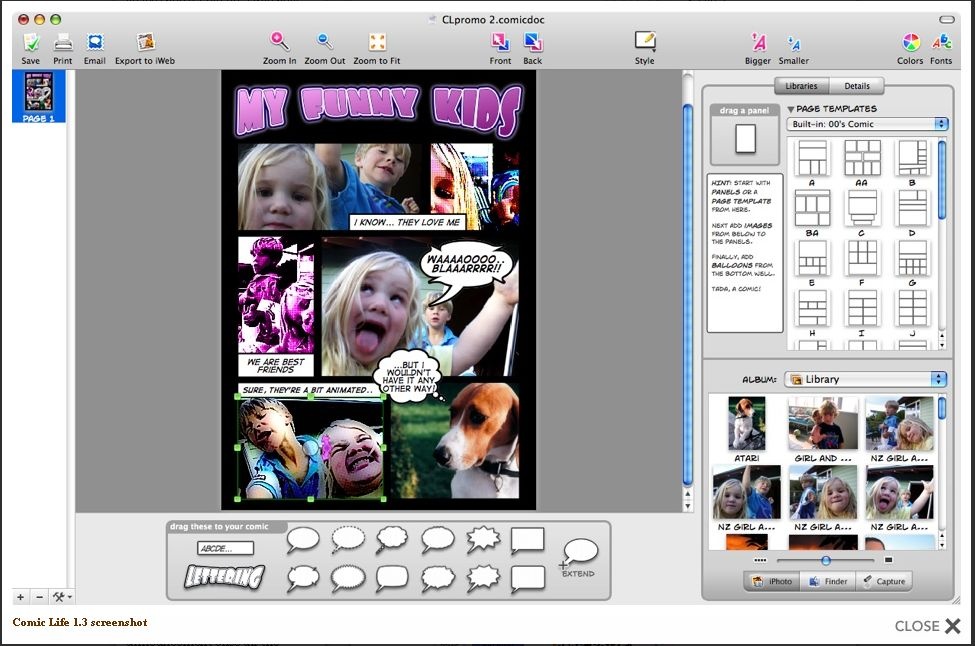Switch to the Libraries tab
Viewport: 975px width, 646px height.
coord(801,86)
